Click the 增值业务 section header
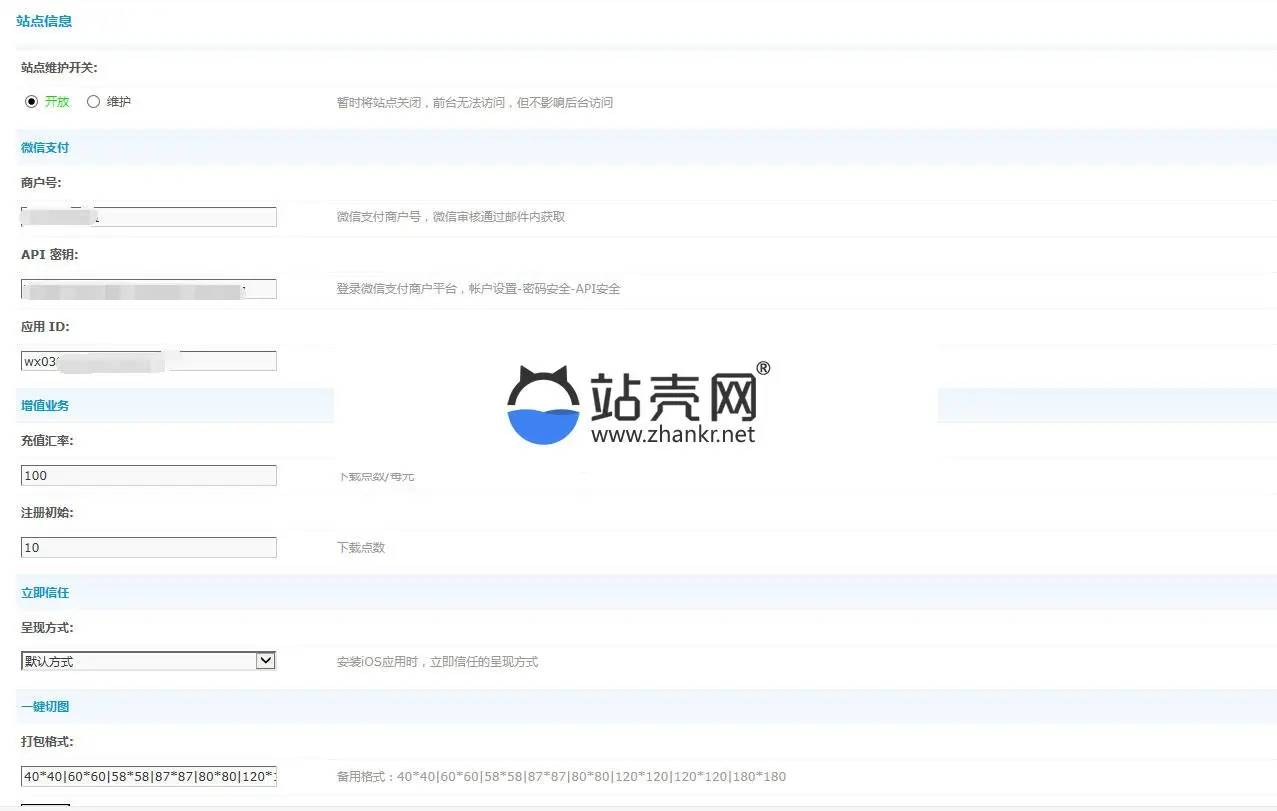Image resolution: width=1277 pixels, height=811 pixels. click(x=45, y=406)
